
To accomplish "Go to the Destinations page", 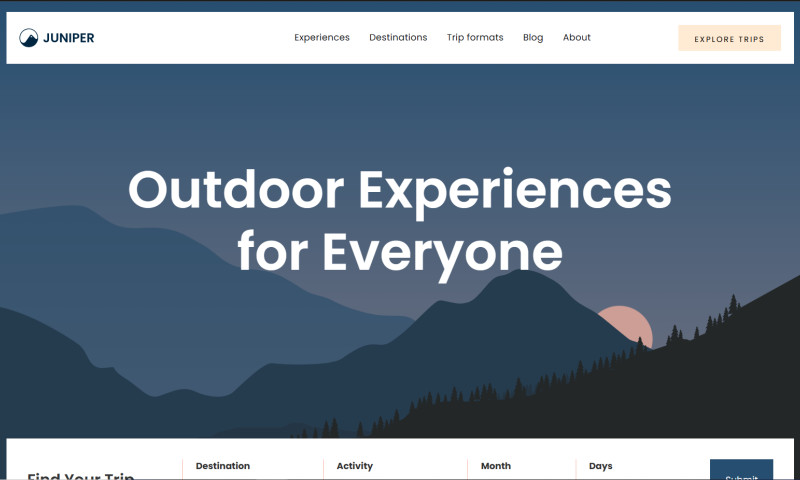I will [398, 38].
